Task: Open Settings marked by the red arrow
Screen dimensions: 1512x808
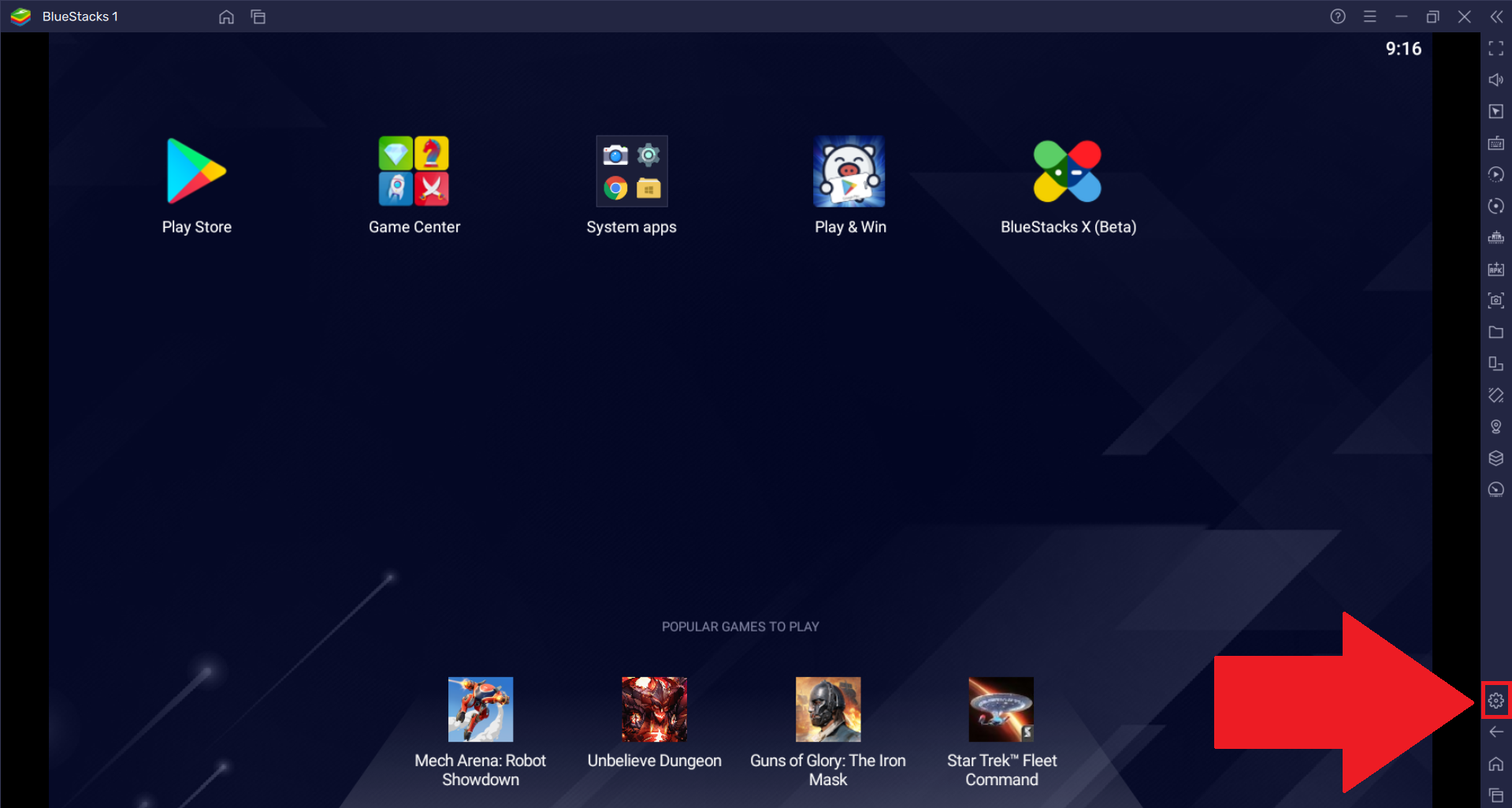Action: [x=1495, y=699]
